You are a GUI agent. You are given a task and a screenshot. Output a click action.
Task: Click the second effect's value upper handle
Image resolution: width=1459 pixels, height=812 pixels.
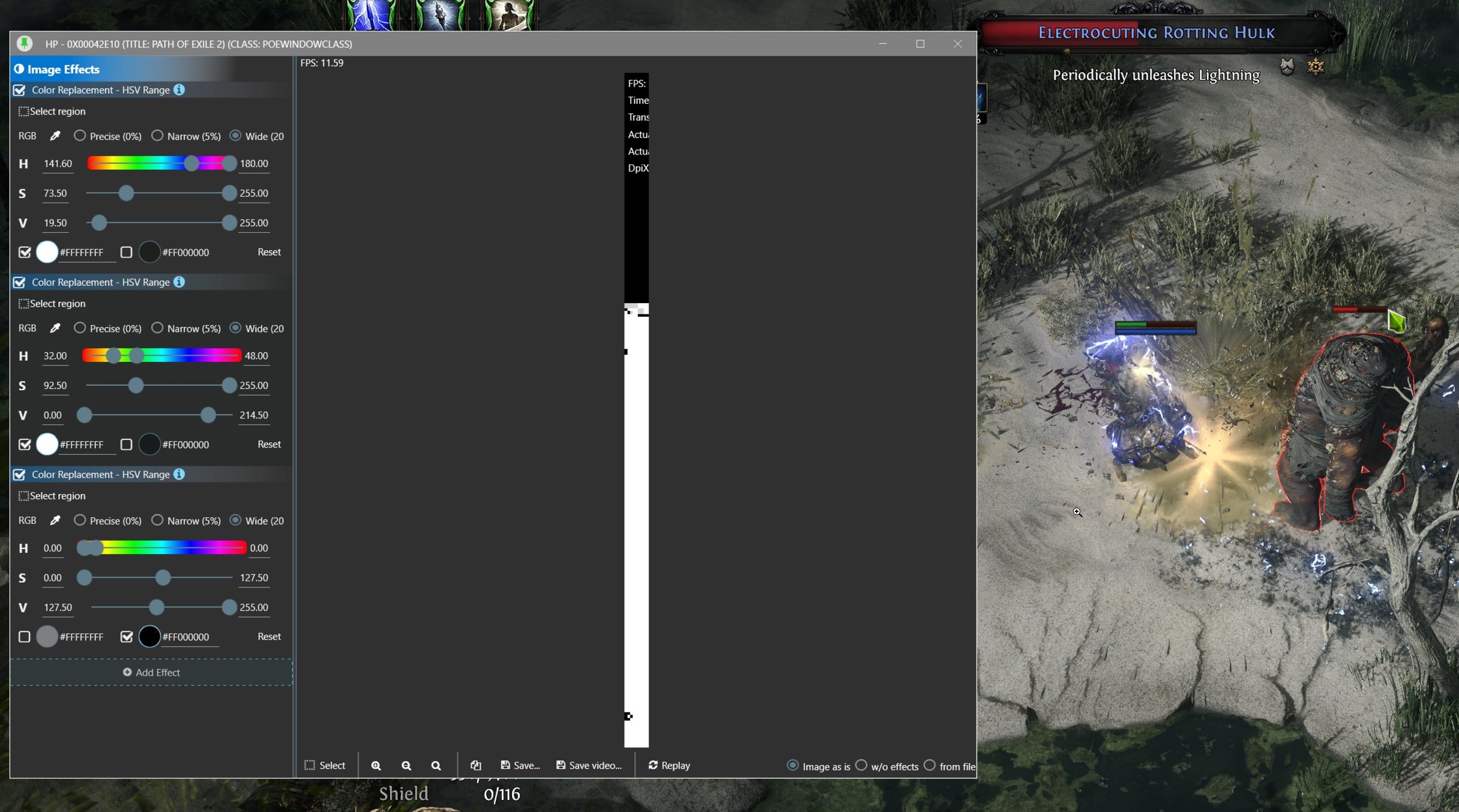(208, 415)
